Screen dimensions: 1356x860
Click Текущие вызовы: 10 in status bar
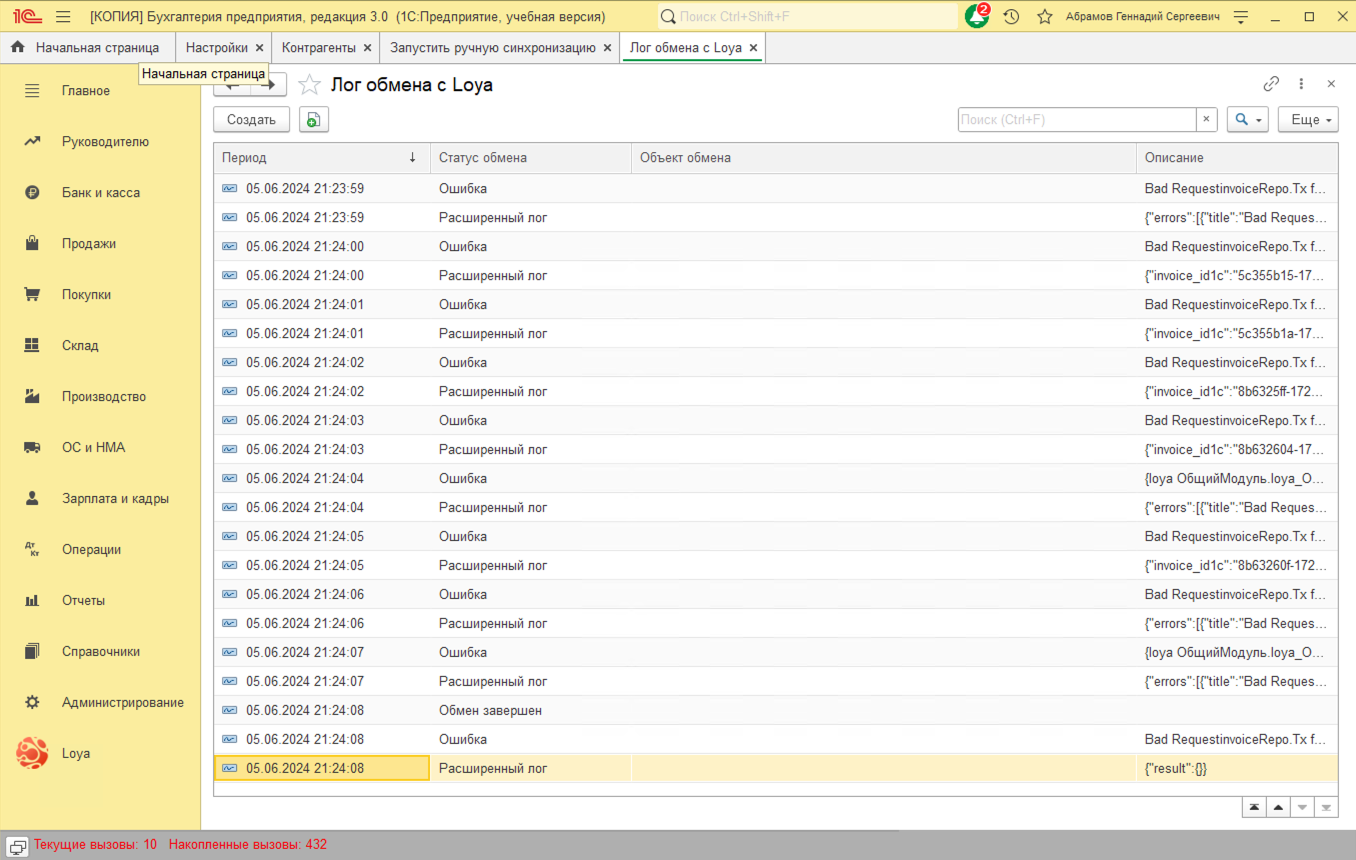point(95,845)
